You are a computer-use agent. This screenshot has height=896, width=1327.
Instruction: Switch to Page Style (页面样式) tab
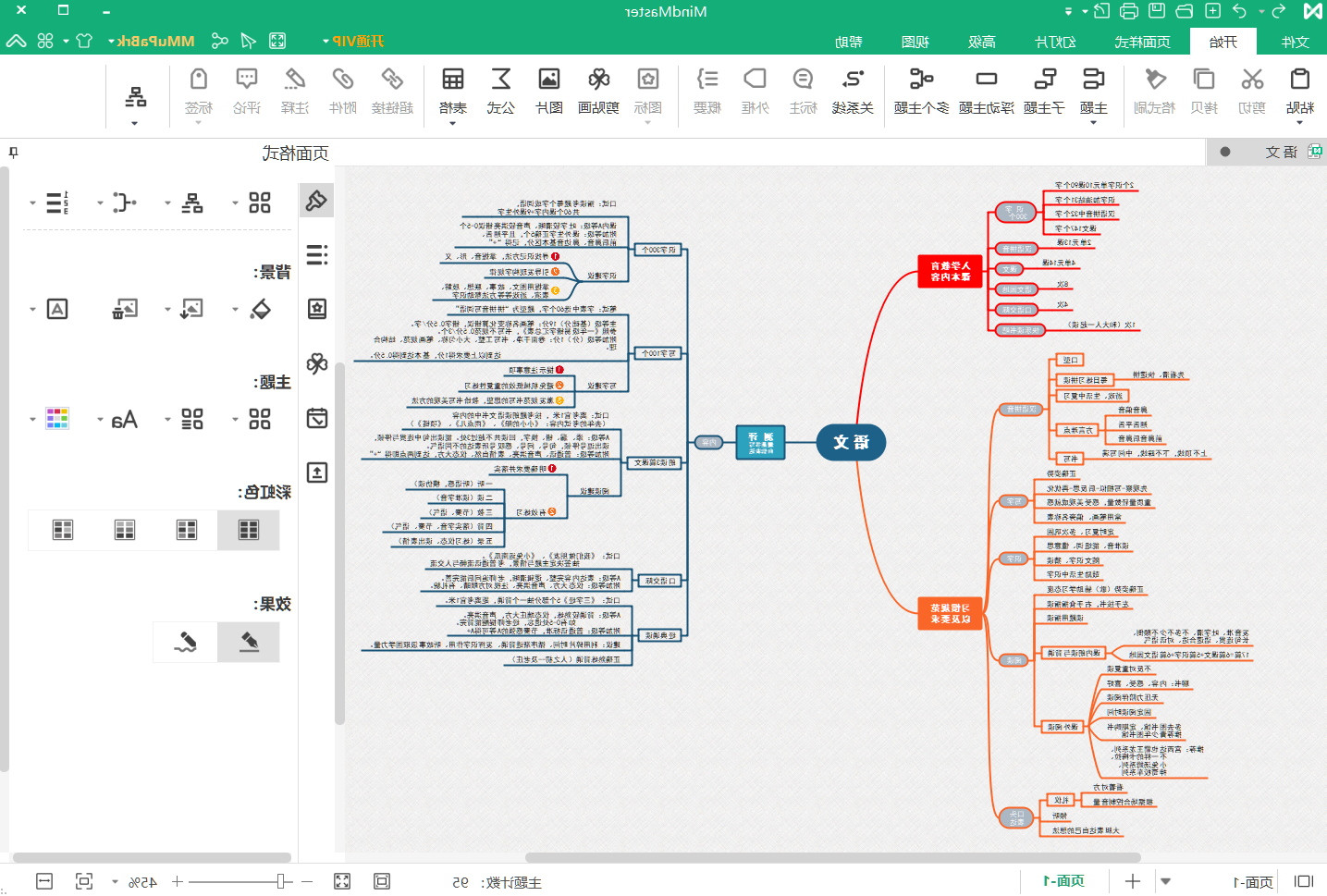coord(1142,42)
